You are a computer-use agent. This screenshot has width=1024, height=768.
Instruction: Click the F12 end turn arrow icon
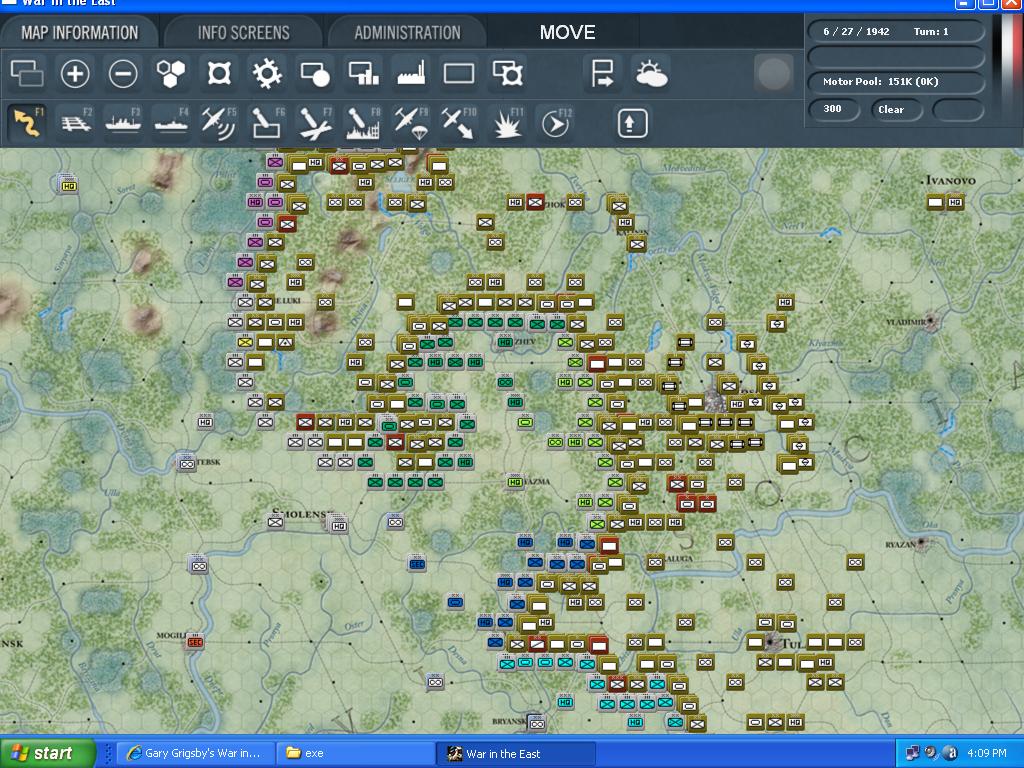click(556, 123)
